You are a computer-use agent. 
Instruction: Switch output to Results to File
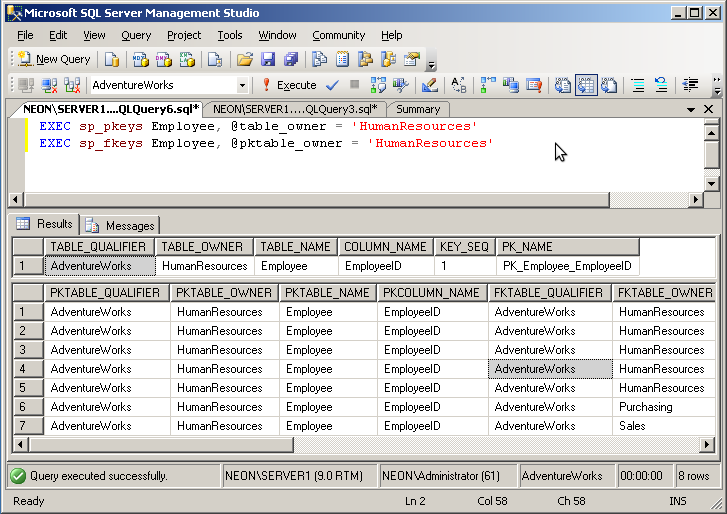(x=609, y=85)
